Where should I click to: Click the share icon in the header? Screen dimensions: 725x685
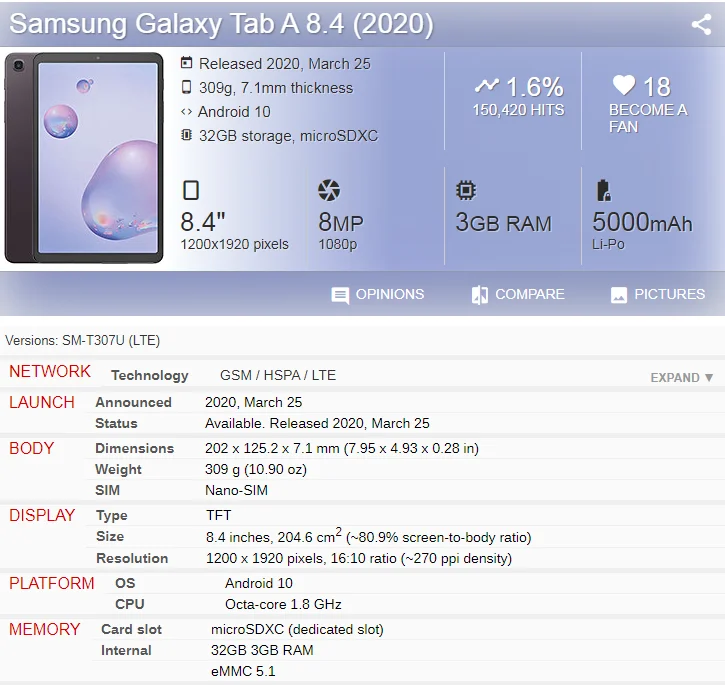(701, 25)
